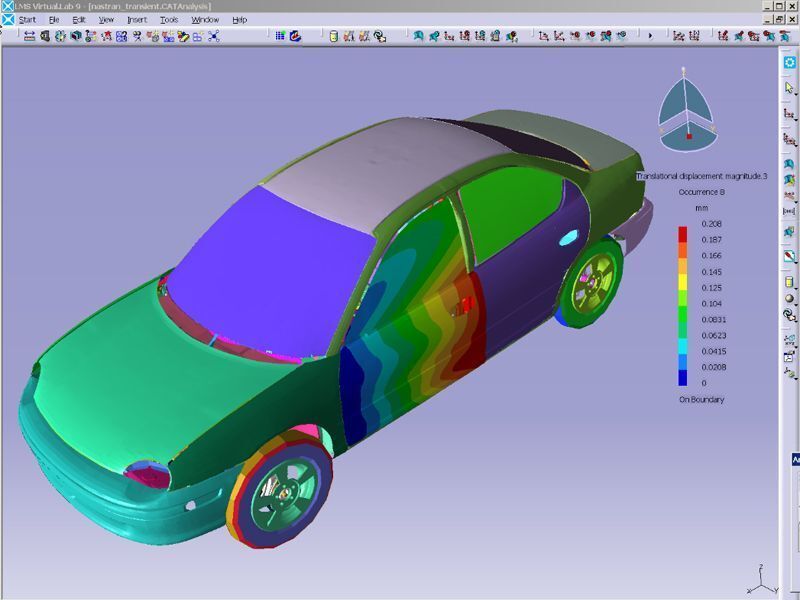Toggle the compass manipulator at top right

(x=690, y=108)
